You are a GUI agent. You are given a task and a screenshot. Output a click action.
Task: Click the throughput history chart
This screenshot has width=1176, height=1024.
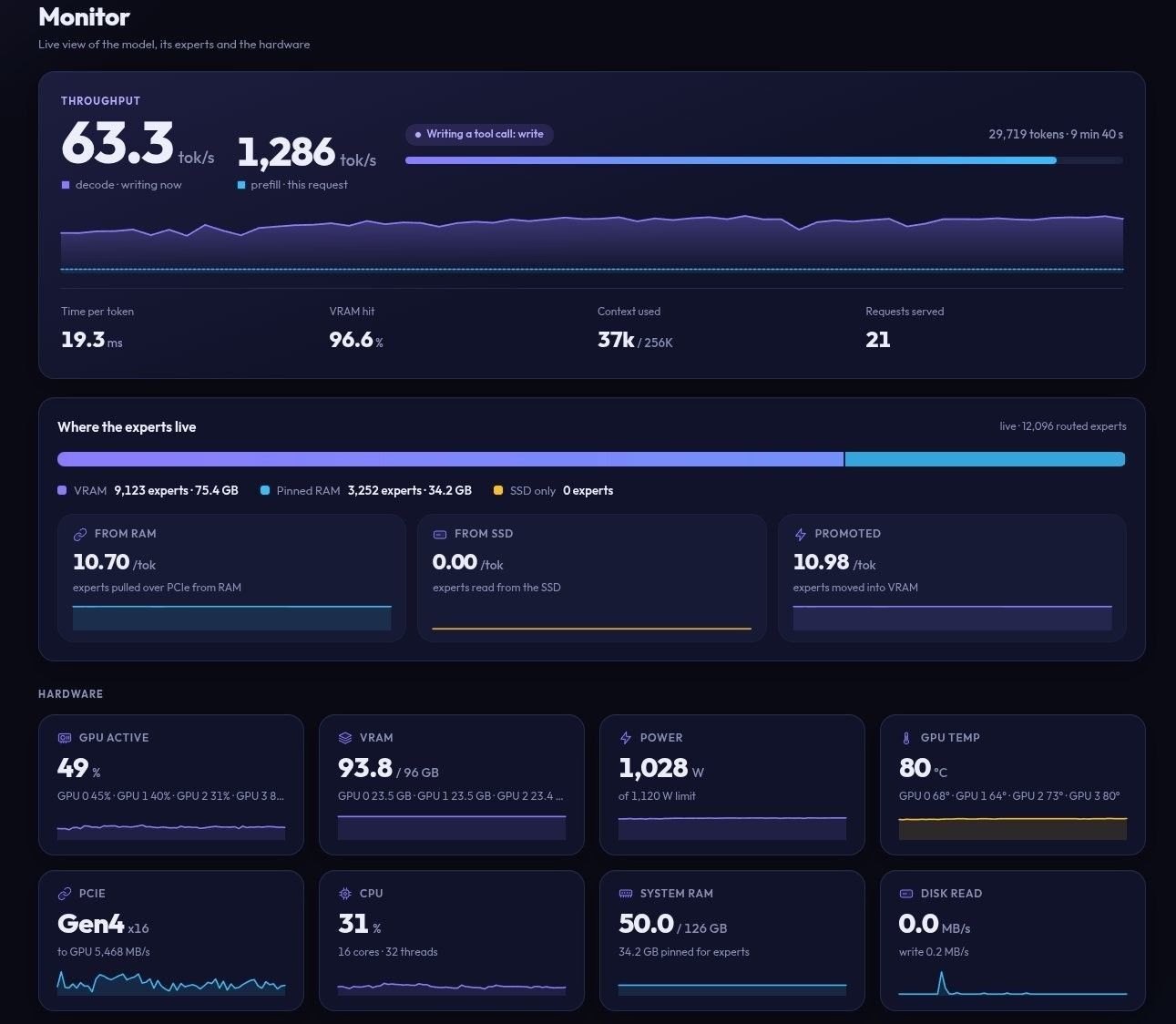click(x=592, y=242)
